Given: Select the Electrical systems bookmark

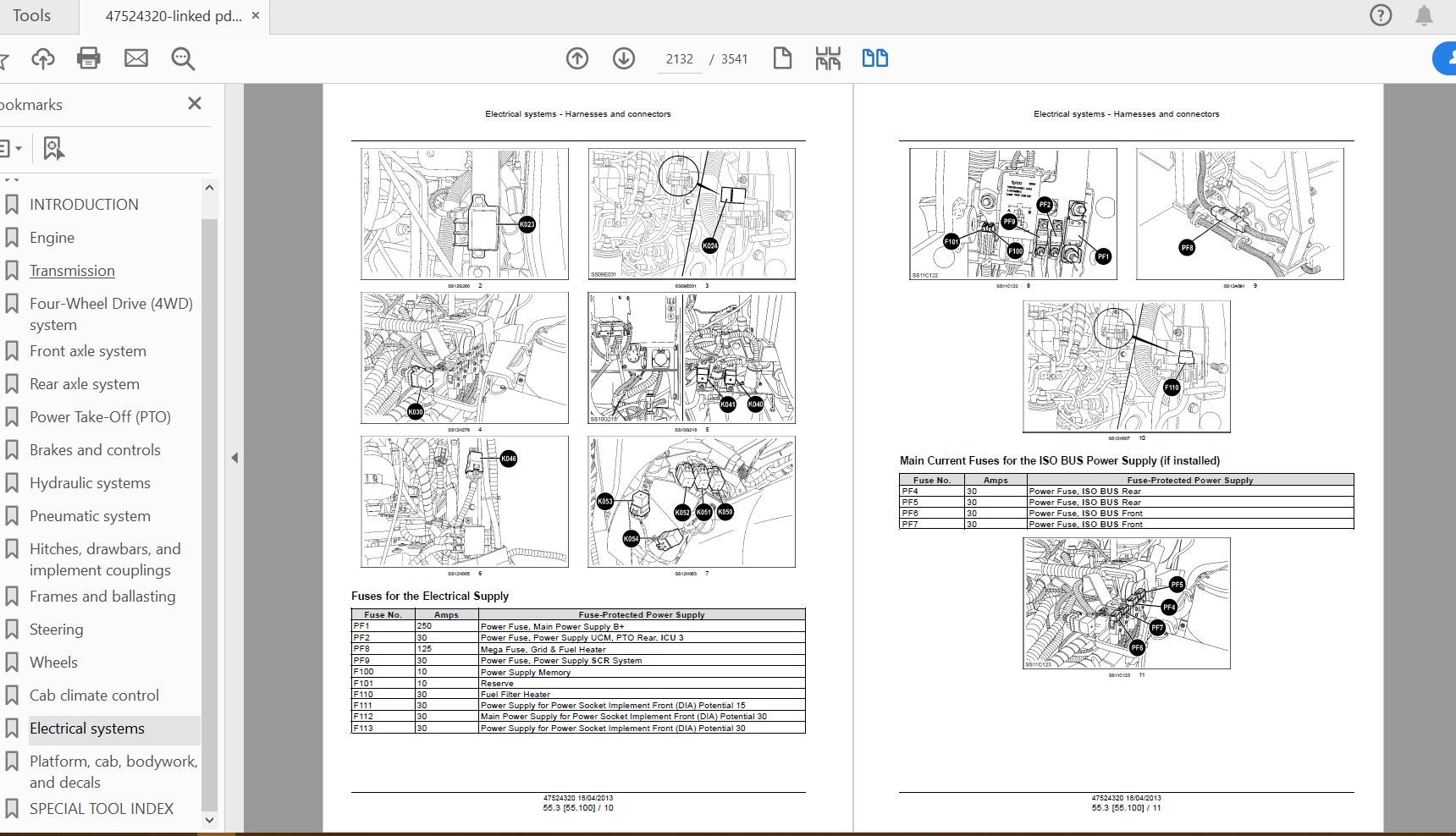Looking at the screenshot, I should [x=87, y=729].
